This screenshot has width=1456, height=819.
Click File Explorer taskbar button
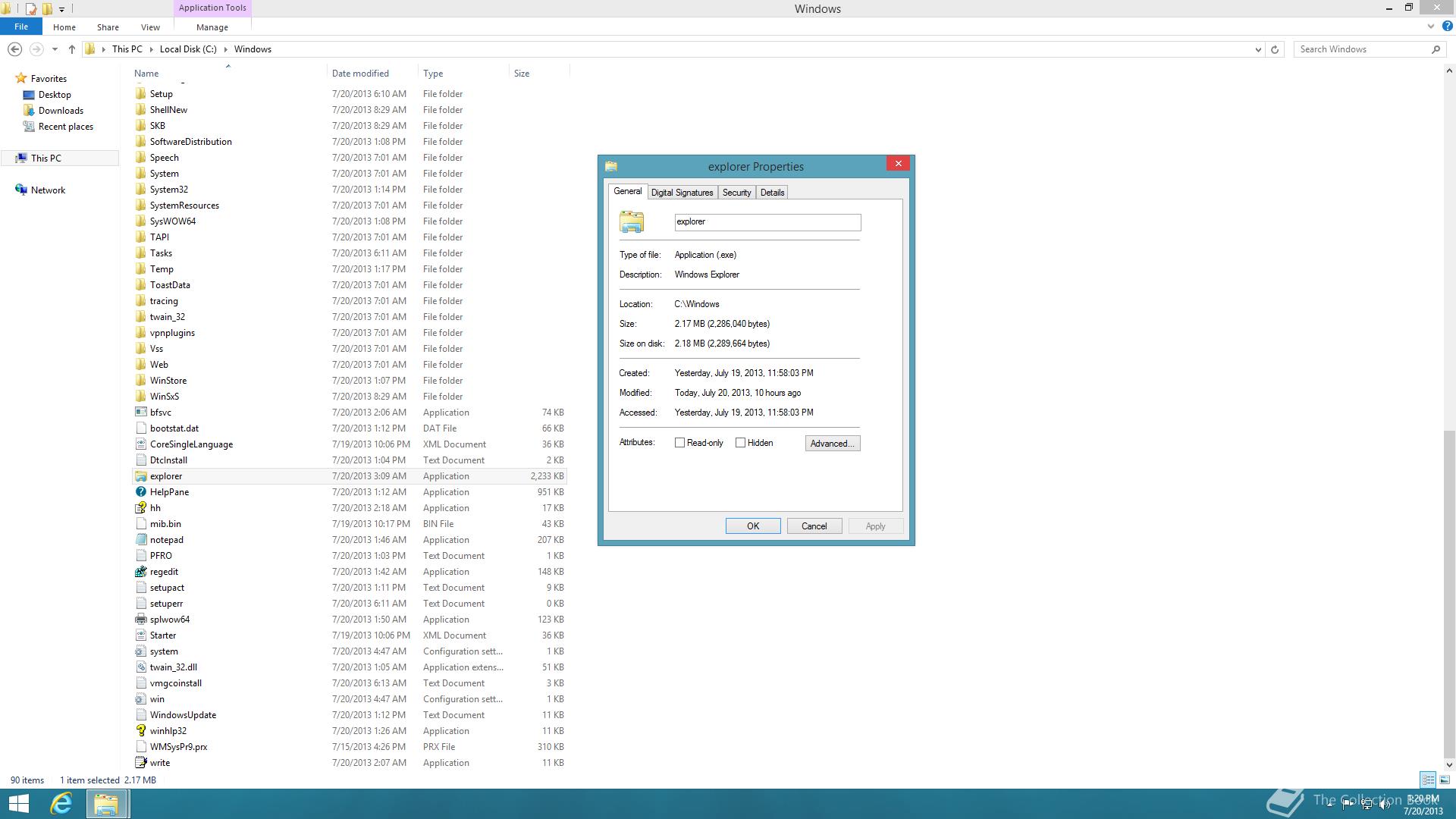(x=106, y=804)
